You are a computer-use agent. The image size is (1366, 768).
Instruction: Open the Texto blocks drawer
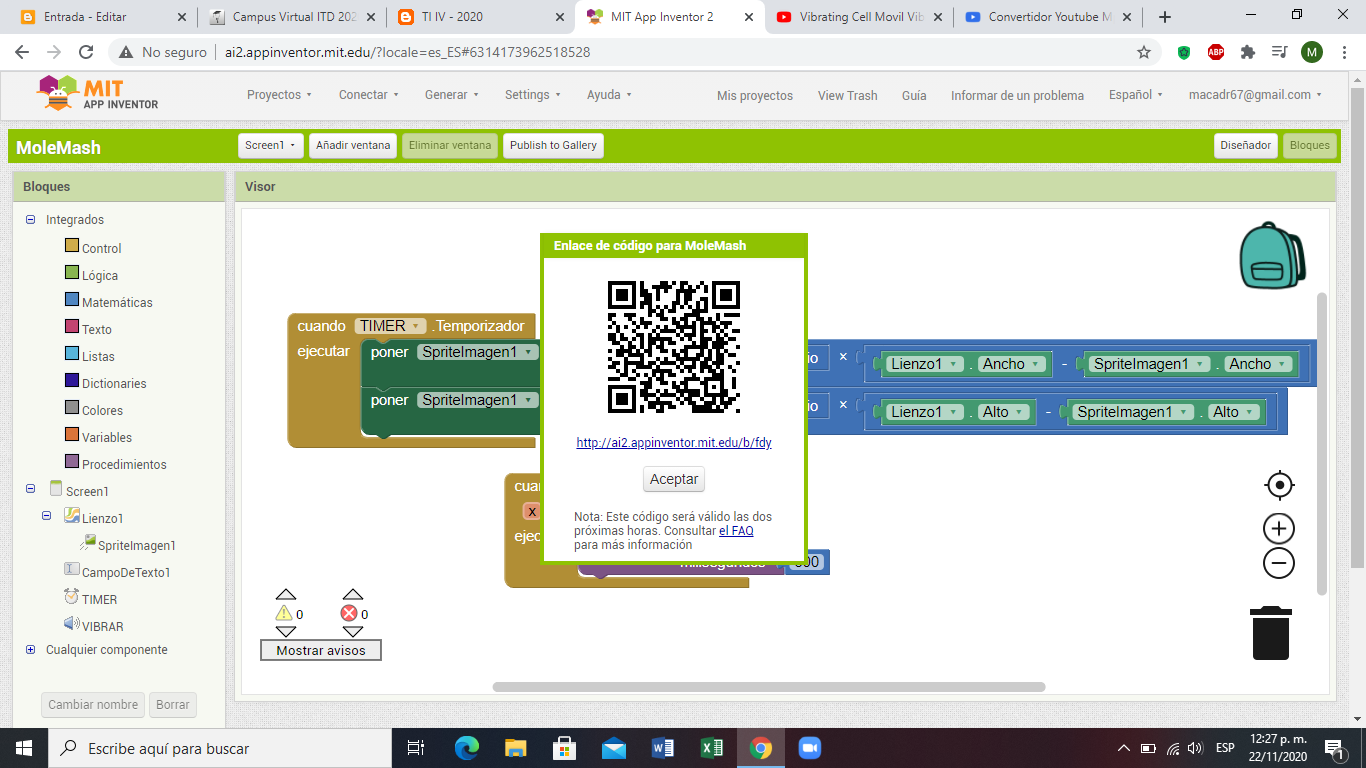point(97,329)
